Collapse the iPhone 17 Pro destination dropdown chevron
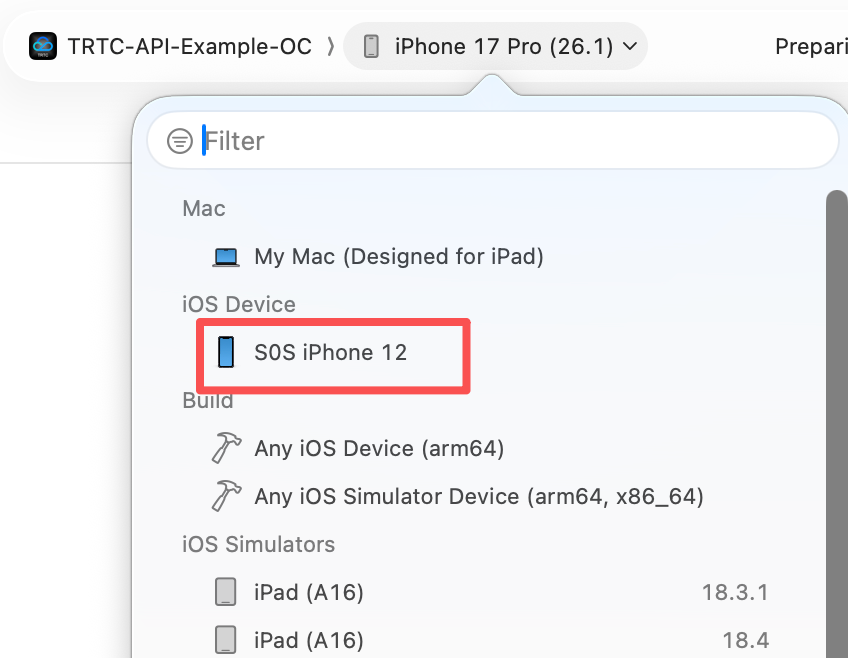This screenshot has width=848, height=658. coord(630,46)
